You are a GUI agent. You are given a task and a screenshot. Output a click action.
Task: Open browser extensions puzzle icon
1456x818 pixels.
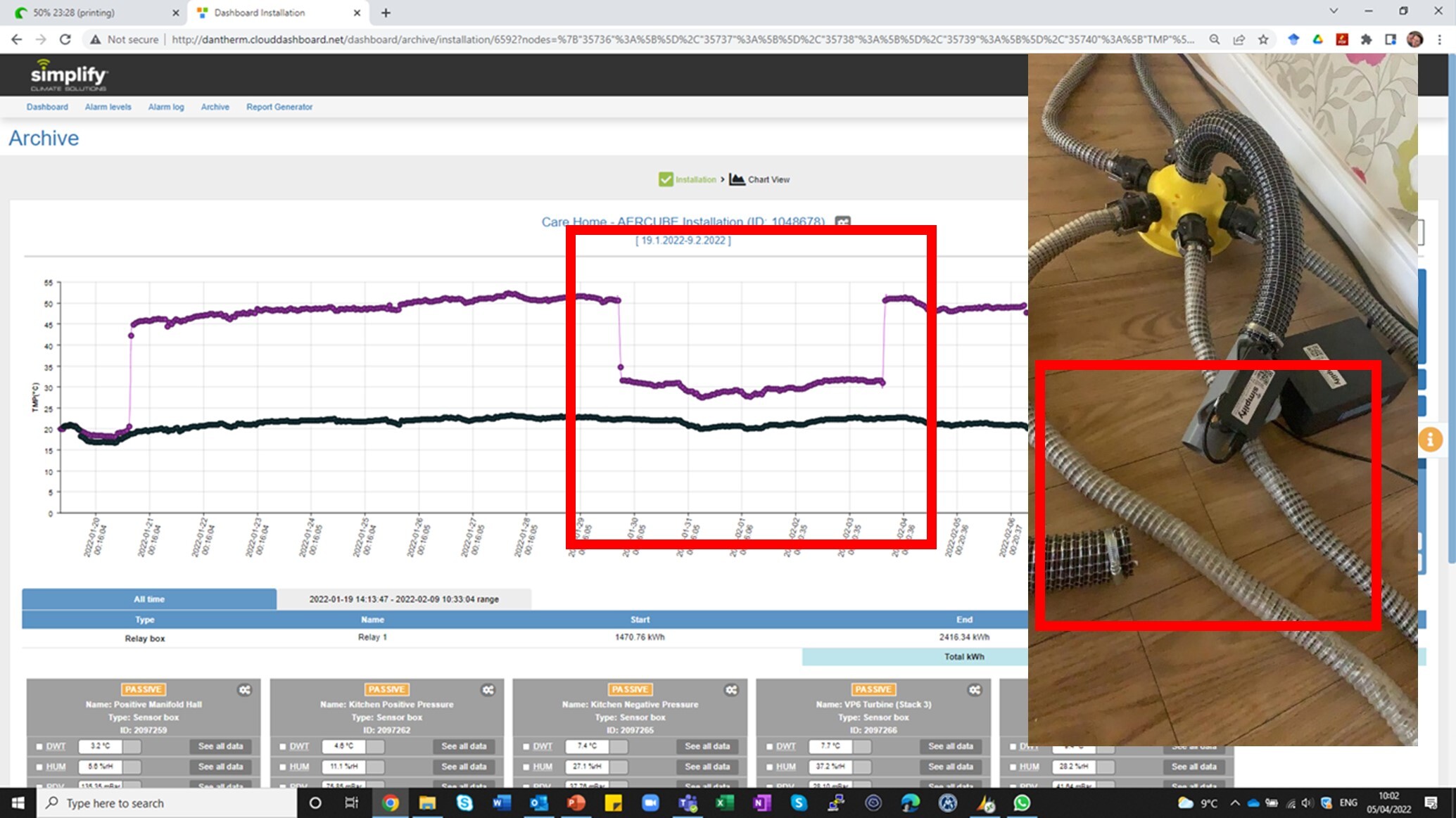point(1366,39)
